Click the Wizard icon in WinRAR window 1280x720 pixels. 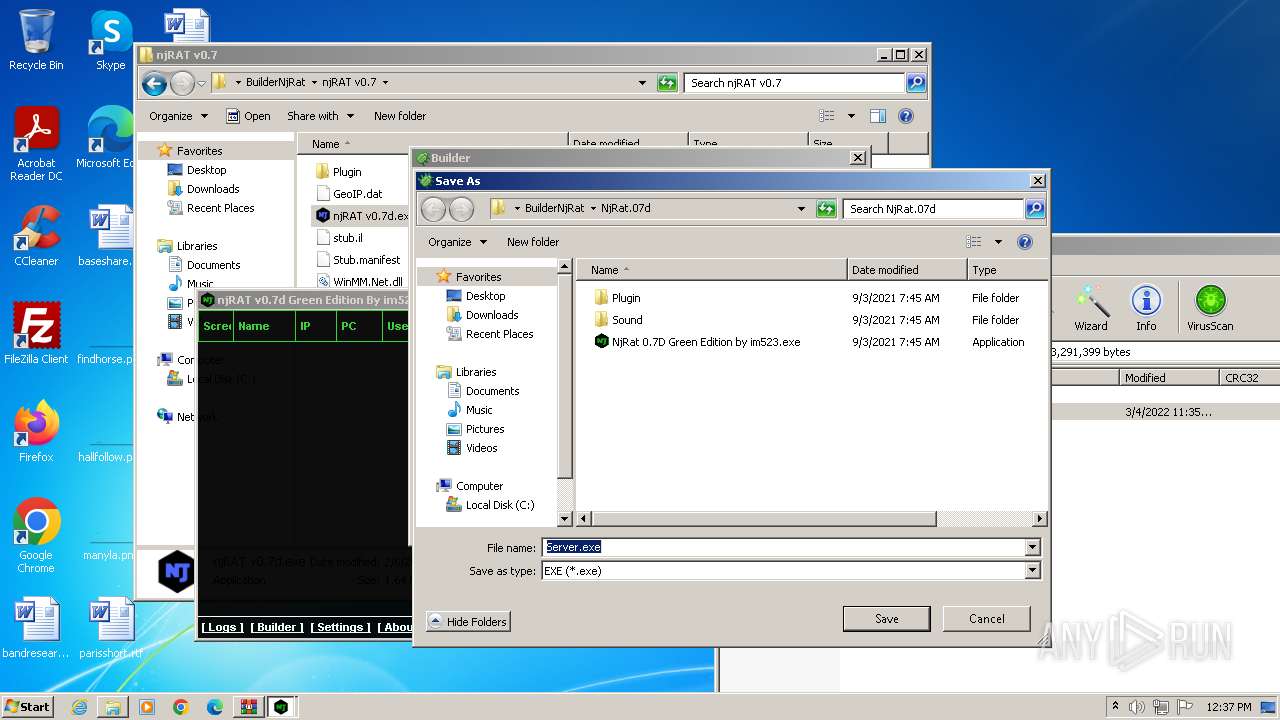[1091, 308]
